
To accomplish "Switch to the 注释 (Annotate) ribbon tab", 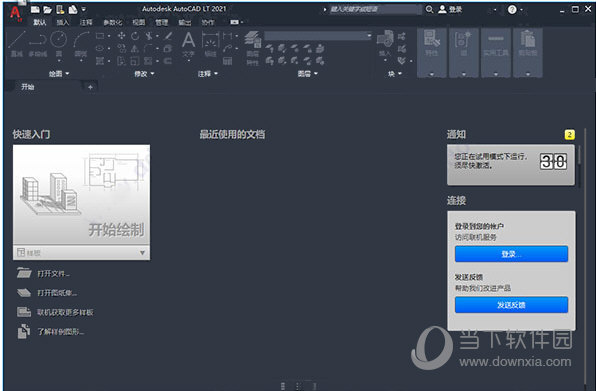I will point(86,22).
